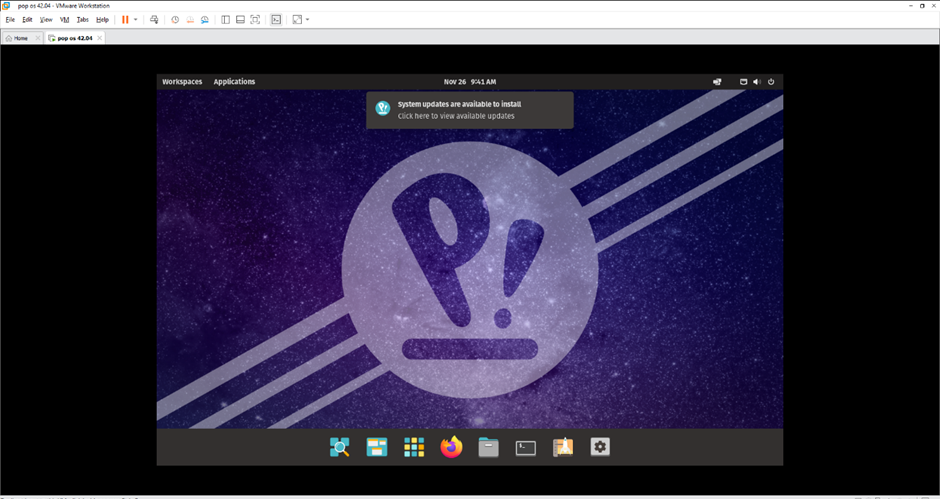The image size is (940, 499).
Task: Open the Files manager in dock
Action: [x=488, y=448]
